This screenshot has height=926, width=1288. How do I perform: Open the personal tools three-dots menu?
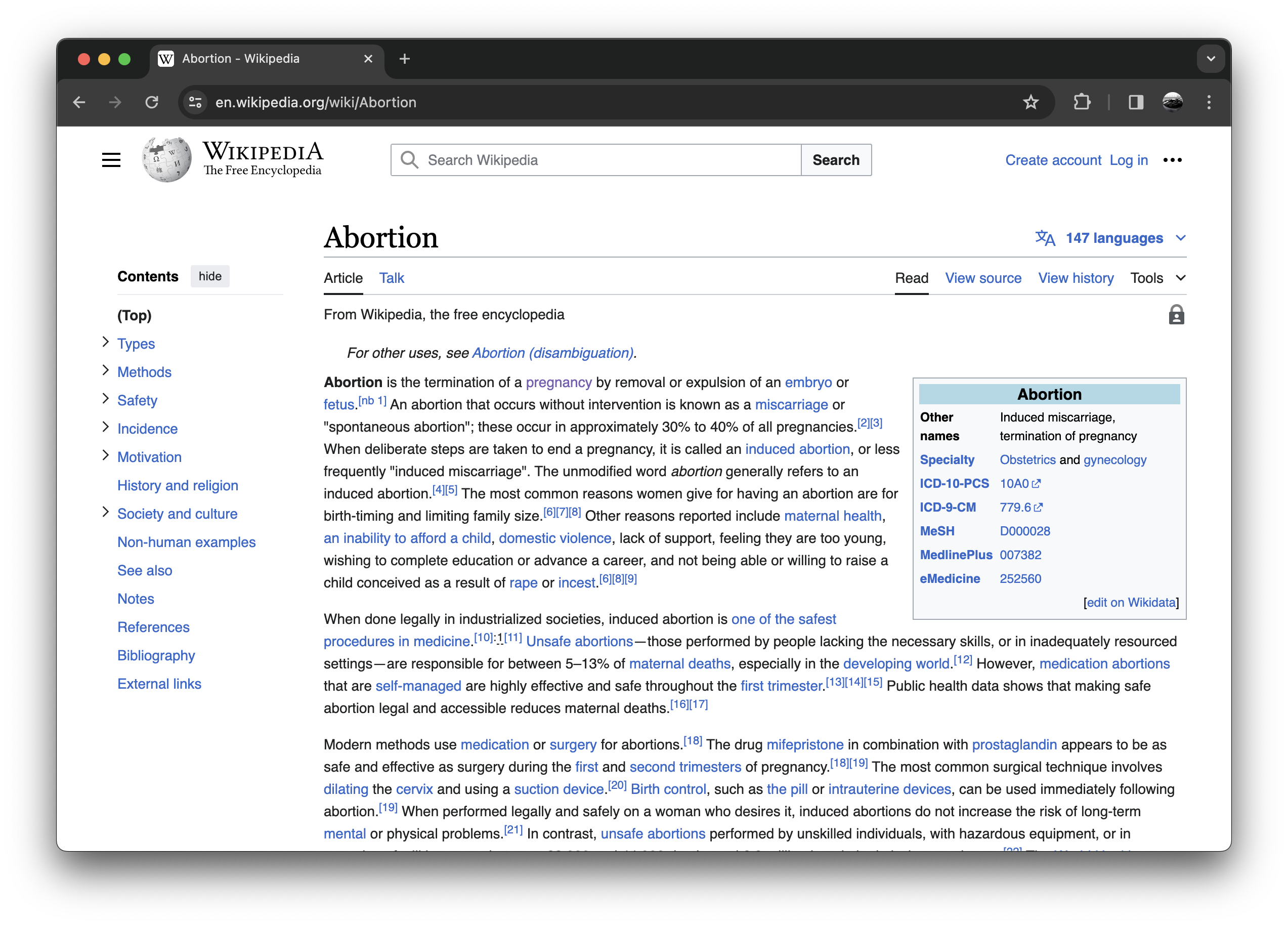click(1172, 160)
